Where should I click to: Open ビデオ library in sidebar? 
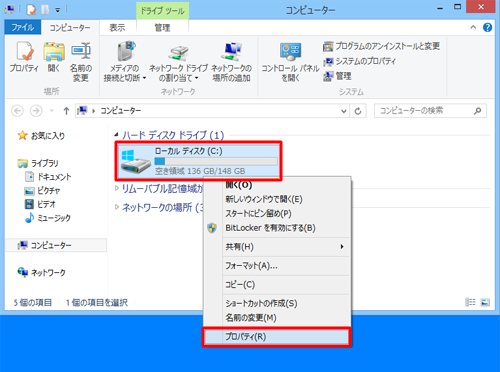(40, 204)
